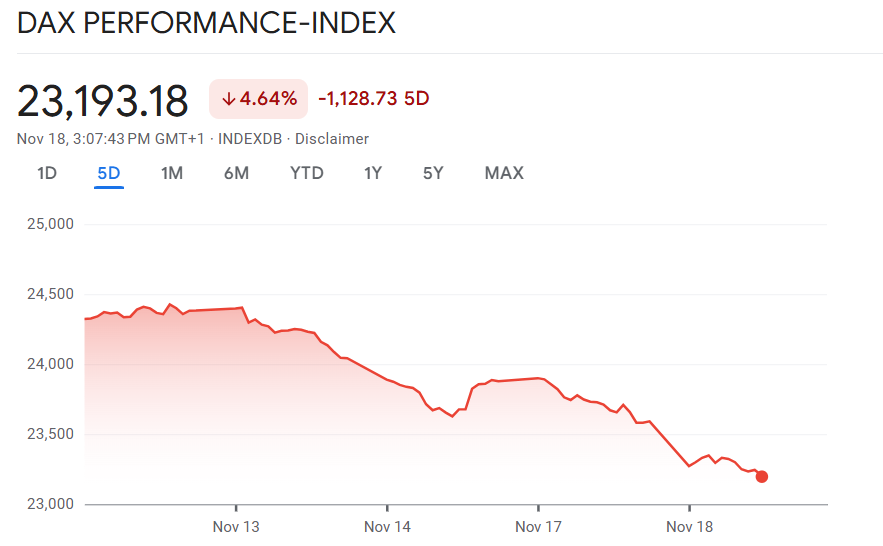
Task: Switch chart to YTD range
Action: tap(307, 173)
